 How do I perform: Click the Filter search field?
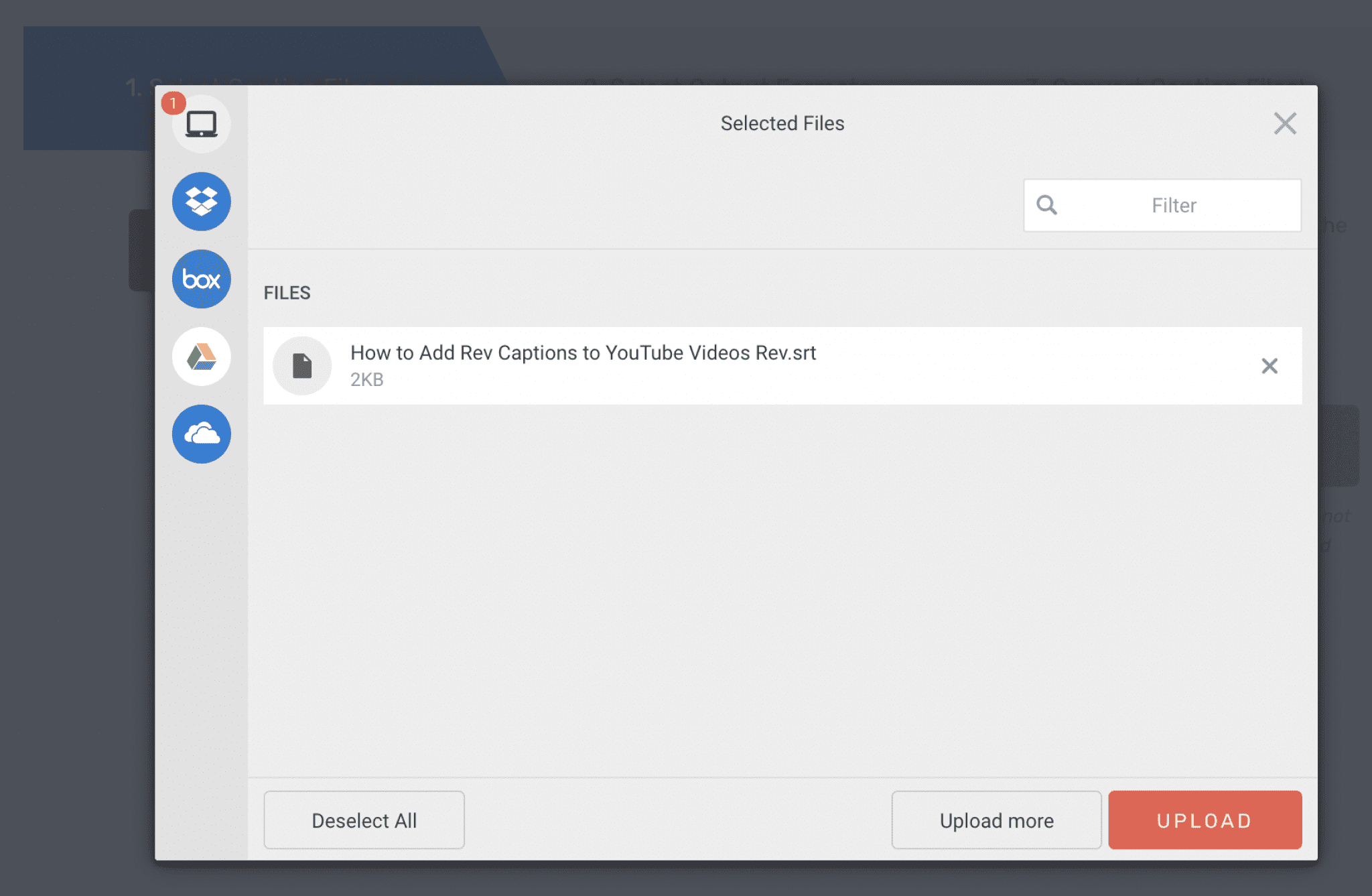tap(1174, 206)
